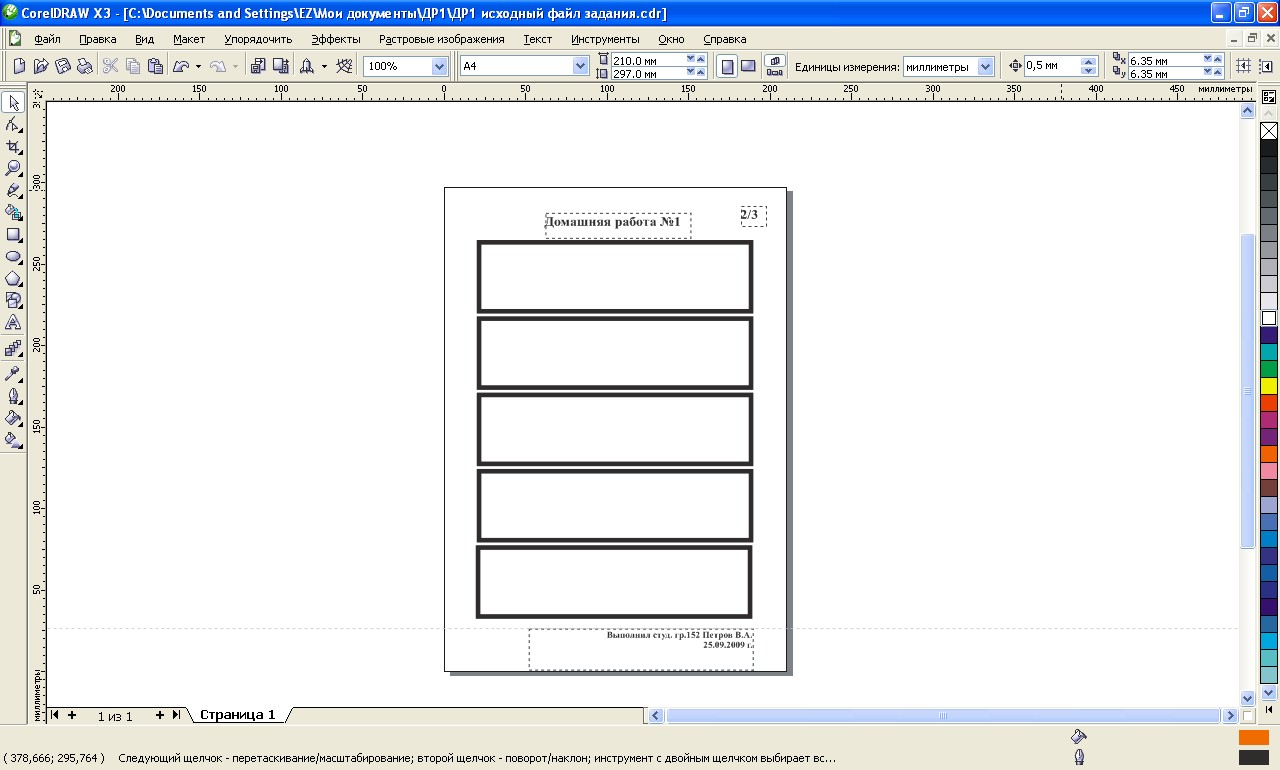The image size is (1280, 770).
Task: Select the Eyedropper tool
Action: click(x=14, y=373)
